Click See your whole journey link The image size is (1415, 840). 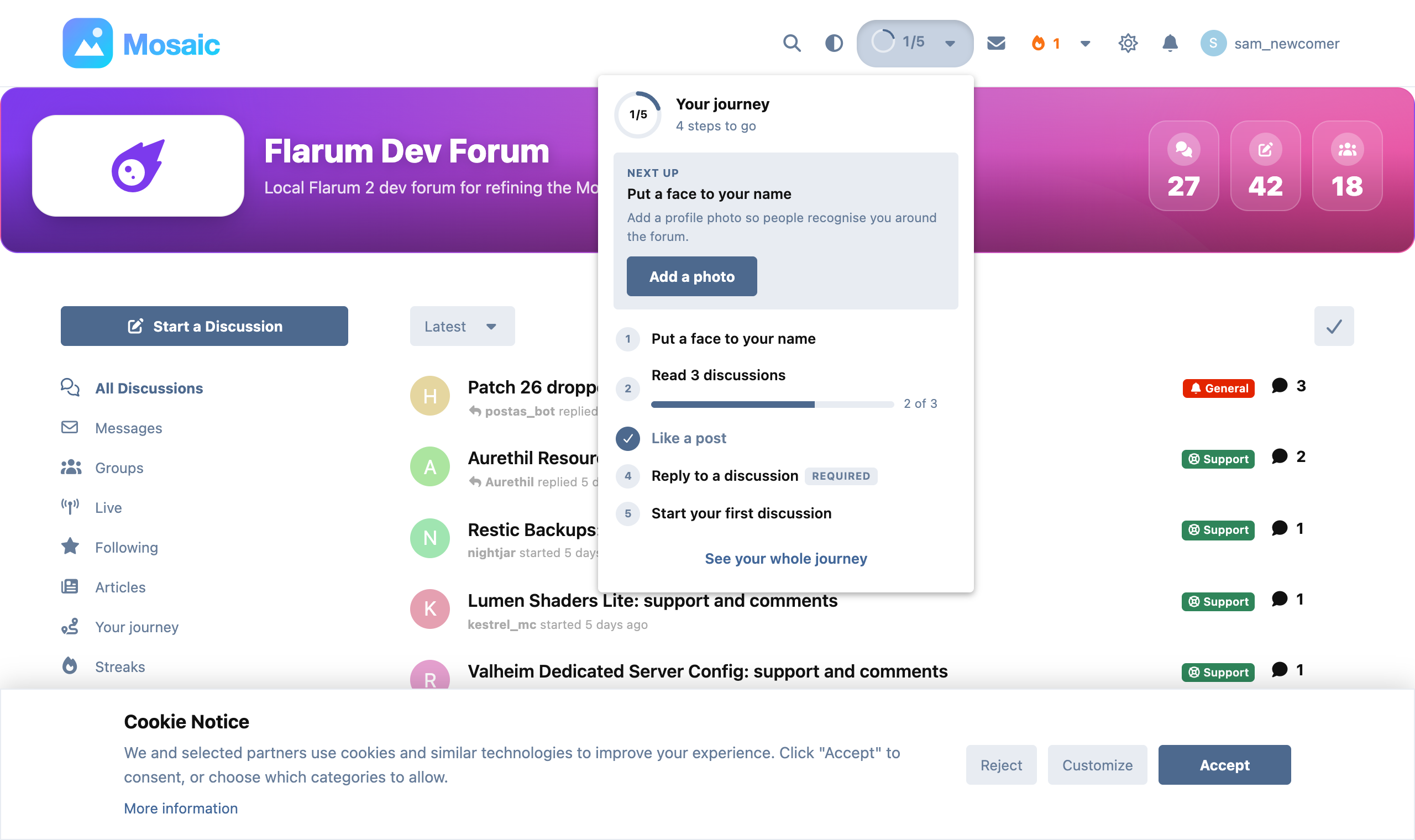click(785, 559)
